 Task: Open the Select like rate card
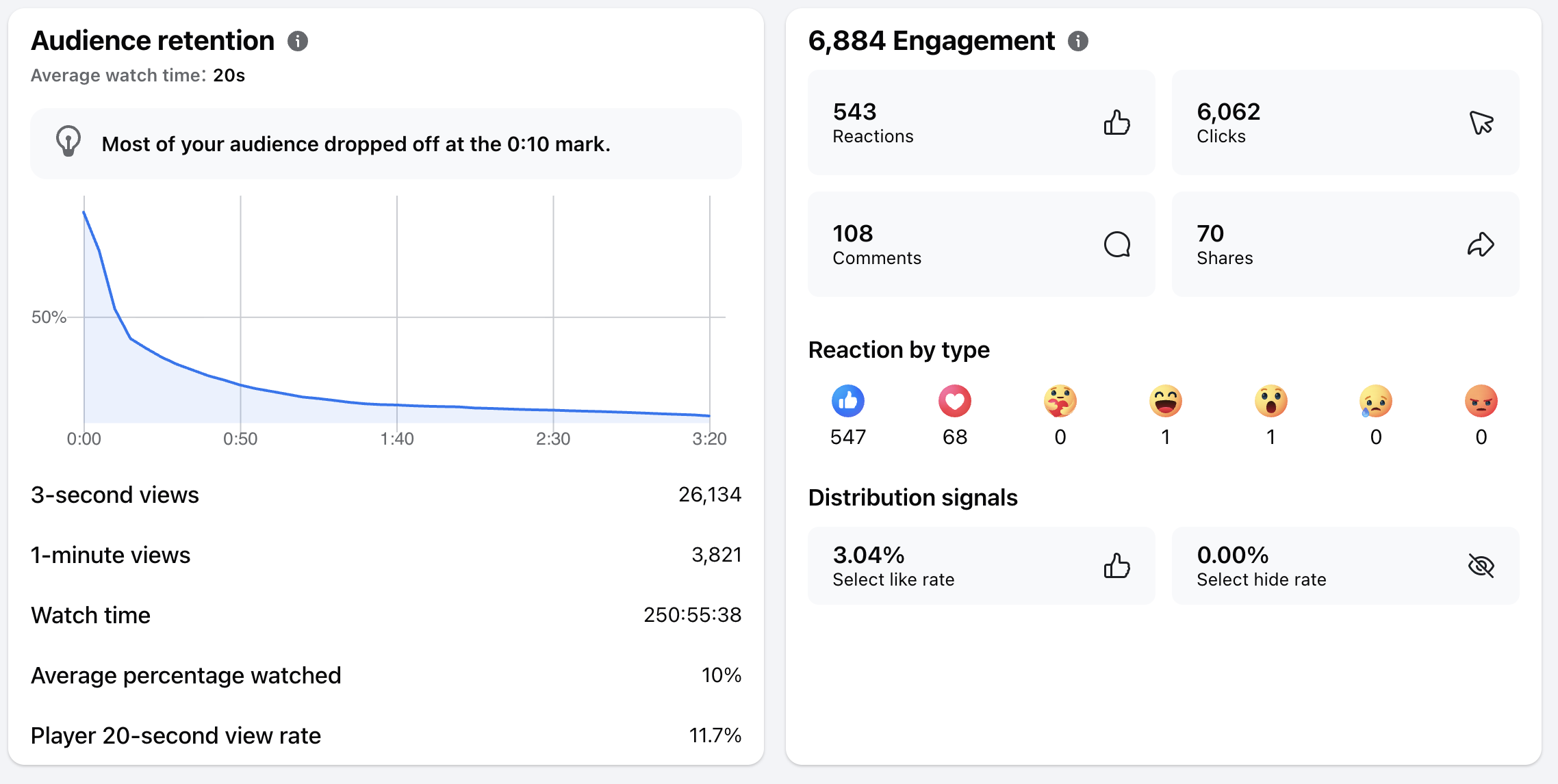point(982,566)
